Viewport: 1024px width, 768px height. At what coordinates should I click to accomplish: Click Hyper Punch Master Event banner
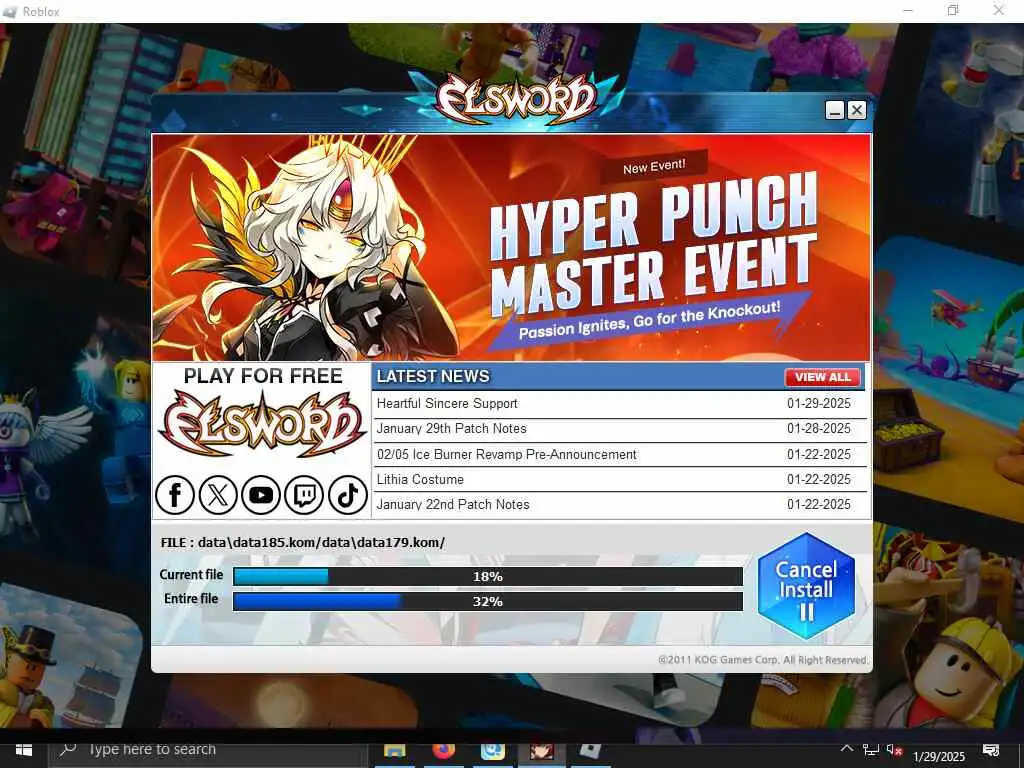[511, 248]
